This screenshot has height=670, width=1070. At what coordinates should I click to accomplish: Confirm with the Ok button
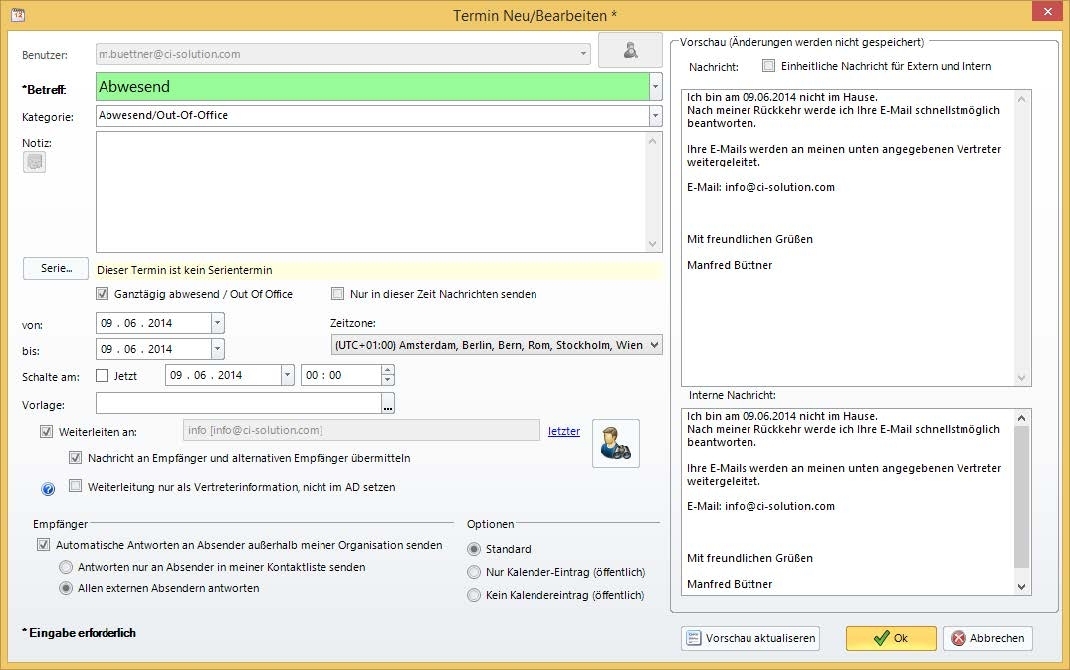coord(890,638)
